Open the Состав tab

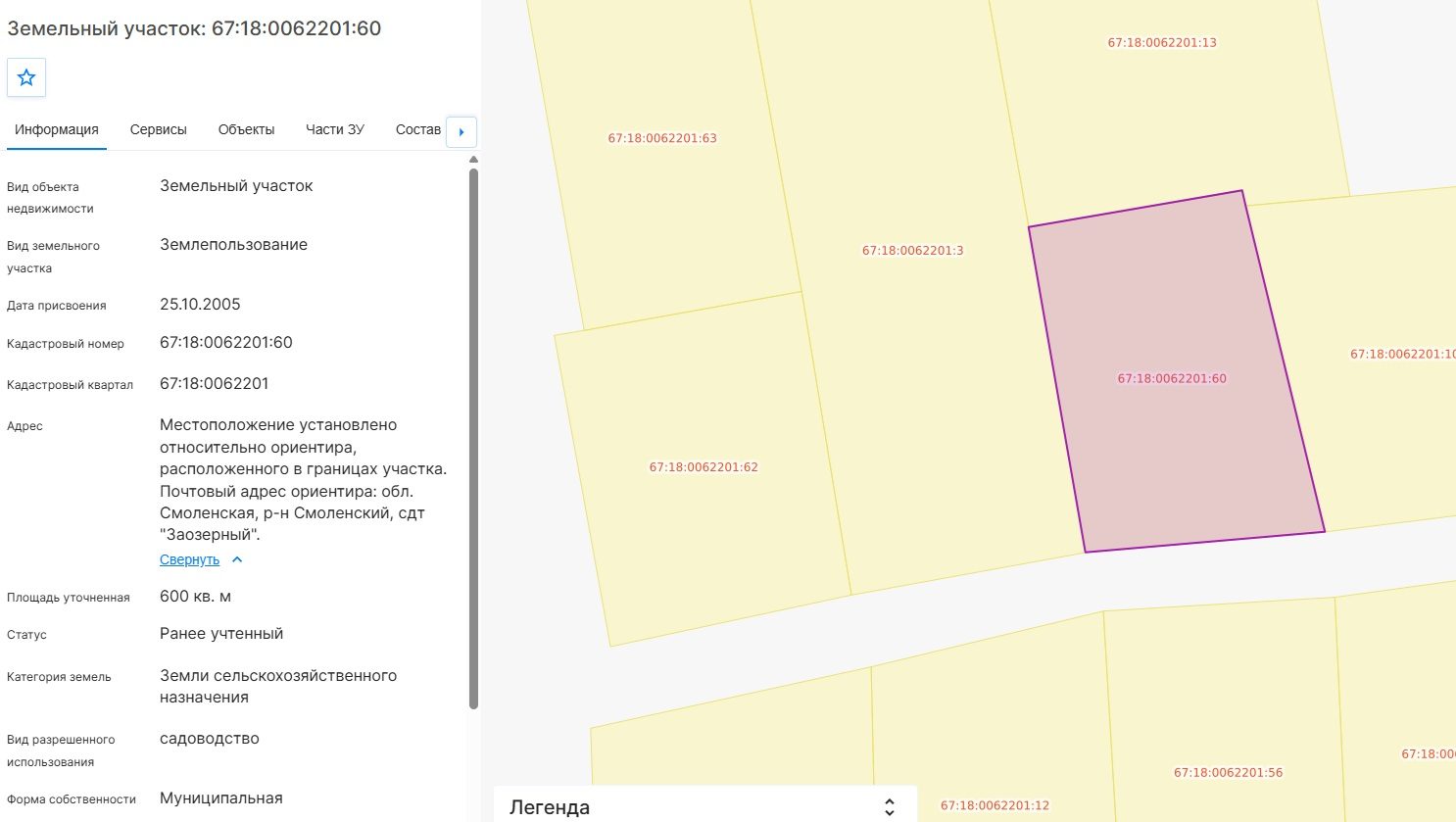[x=418, y=129]
